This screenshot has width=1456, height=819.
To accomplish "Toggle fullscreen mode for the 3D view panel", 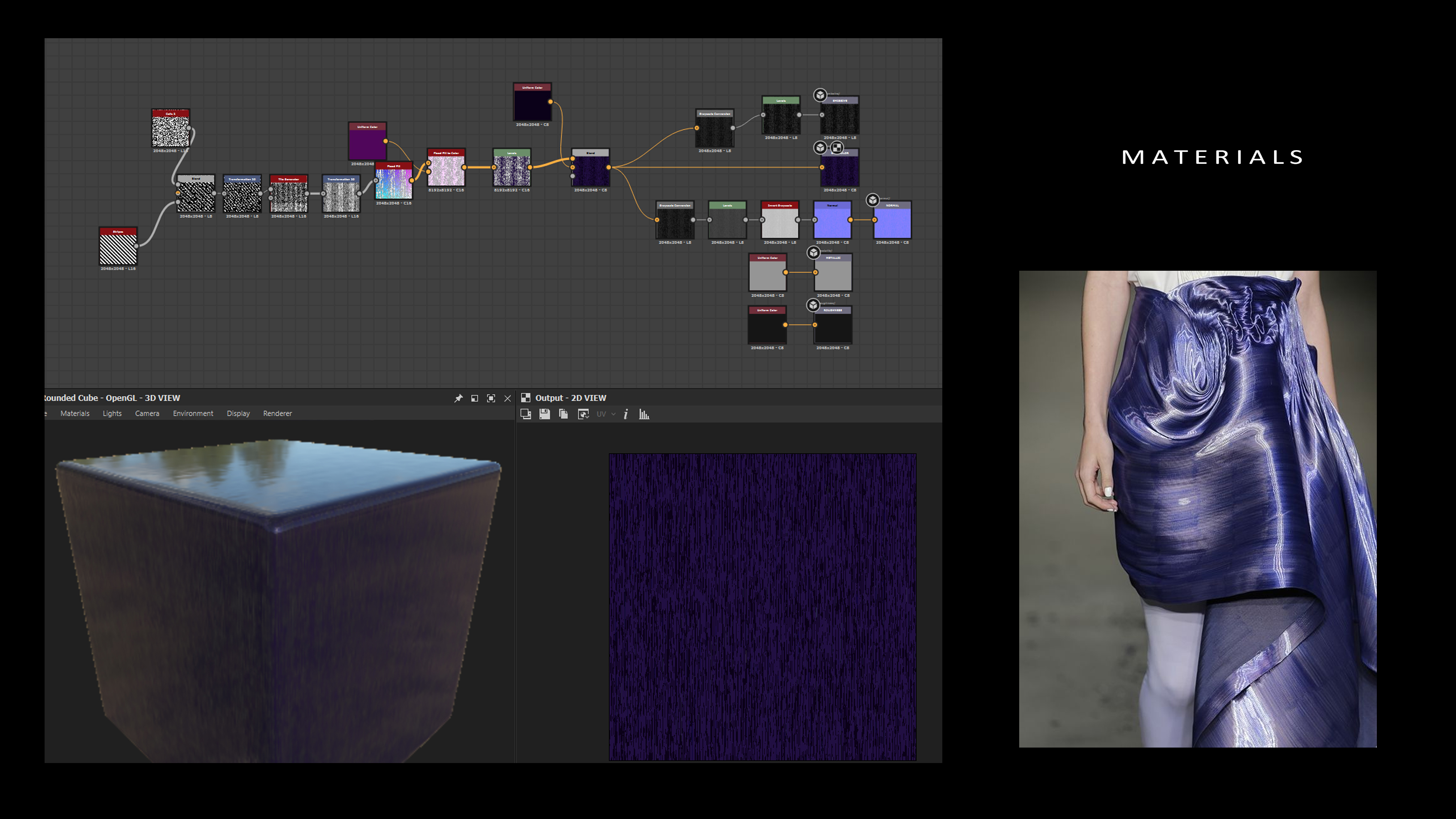I will pyautogui.click(x=491, y=398).
